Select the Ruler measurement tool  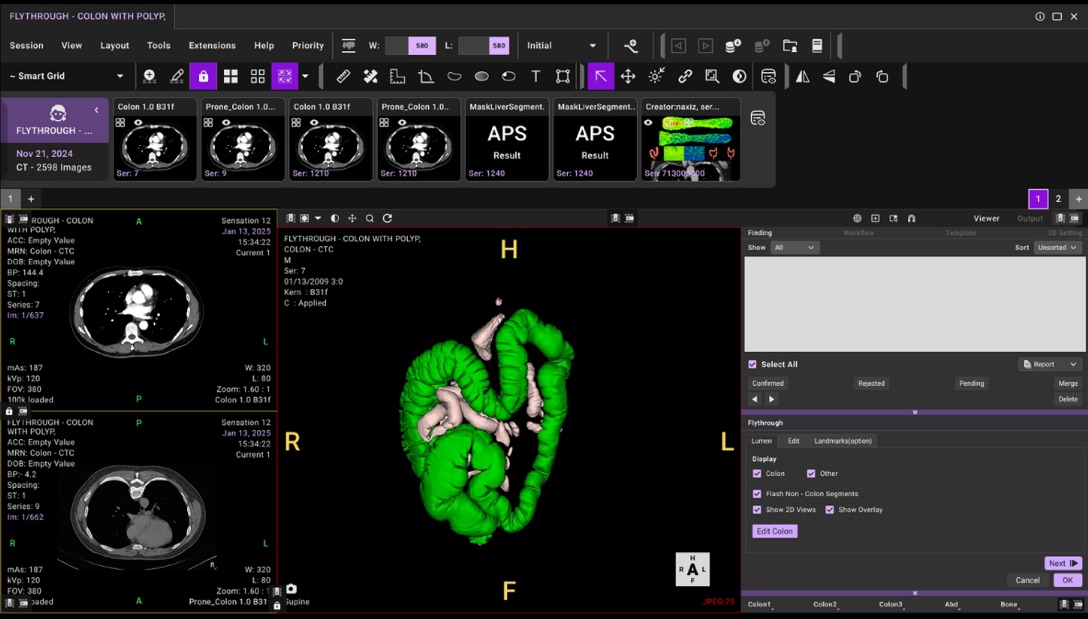[343, 76]
